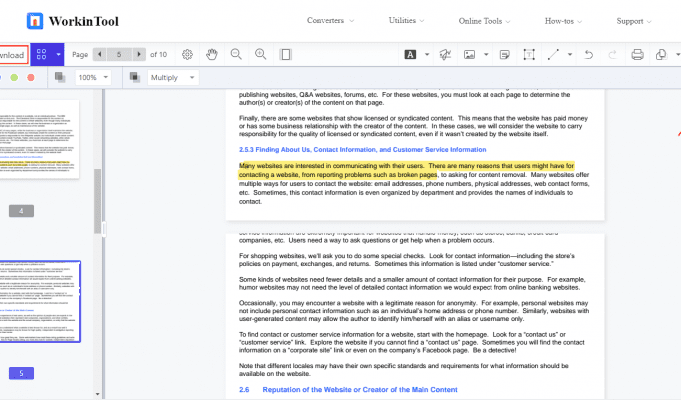Click the WorkinTool brand name
This screenshot has width=681, height=400.
pos(83,21)
